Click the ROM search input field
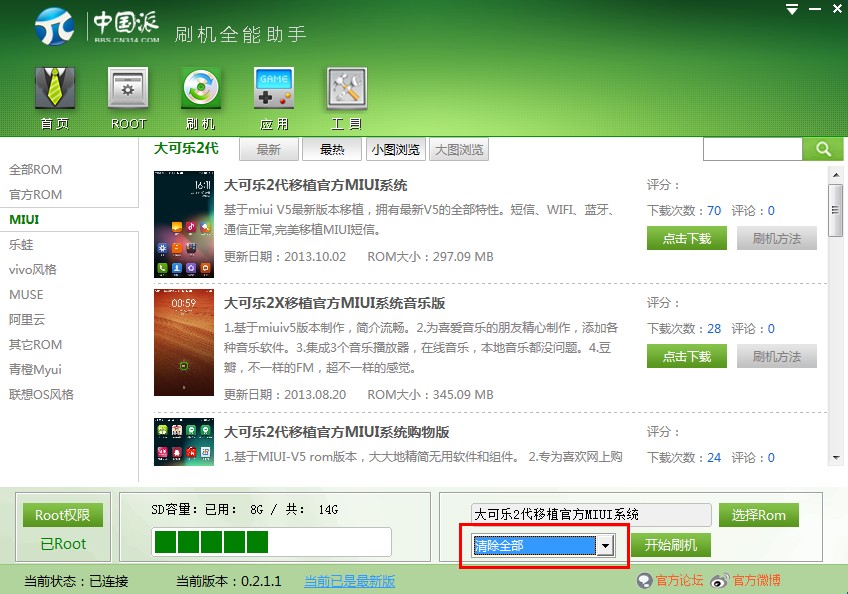848x594 pixels. [753, 149]
